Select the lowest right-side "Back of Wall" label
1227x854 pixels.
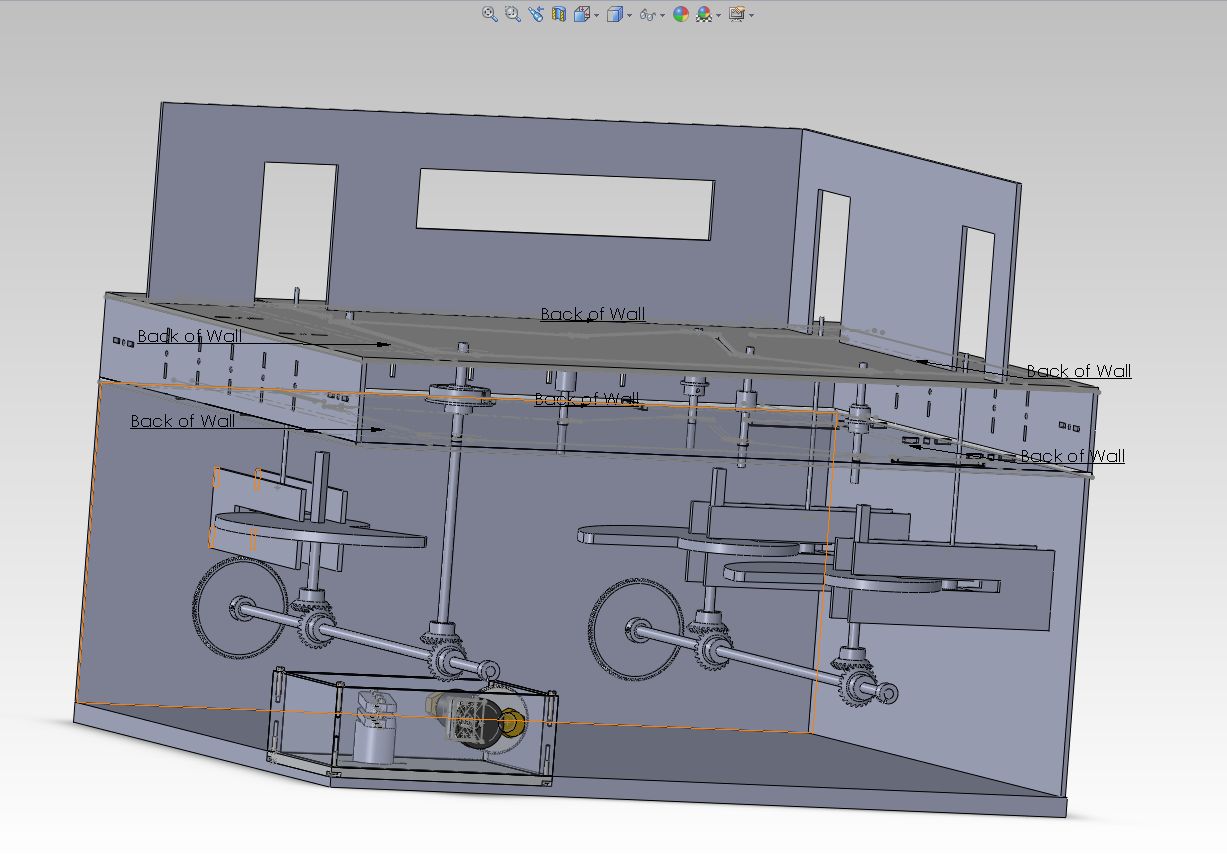(1072, 456)
